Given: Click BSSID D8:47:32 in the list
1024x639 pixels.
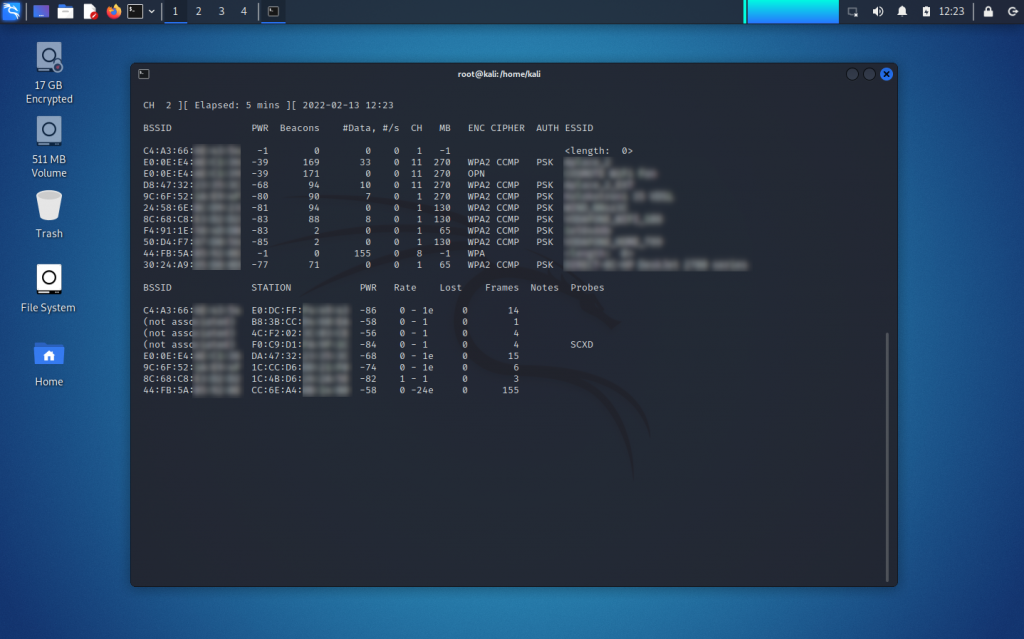Looking at the screenshot, I should pos(191,185).
